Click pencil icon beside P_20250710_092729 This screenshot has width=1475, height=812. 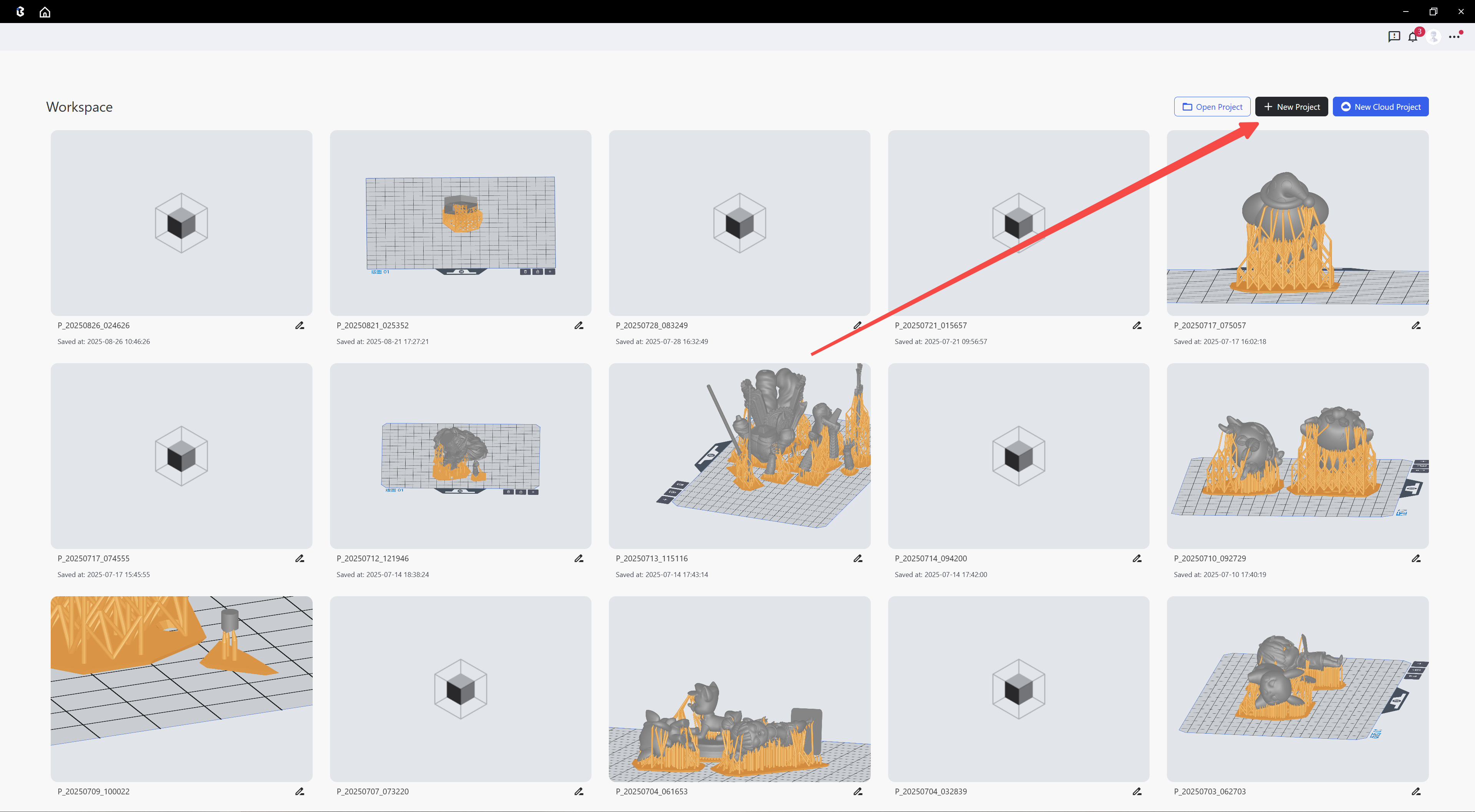(1415, 559)
